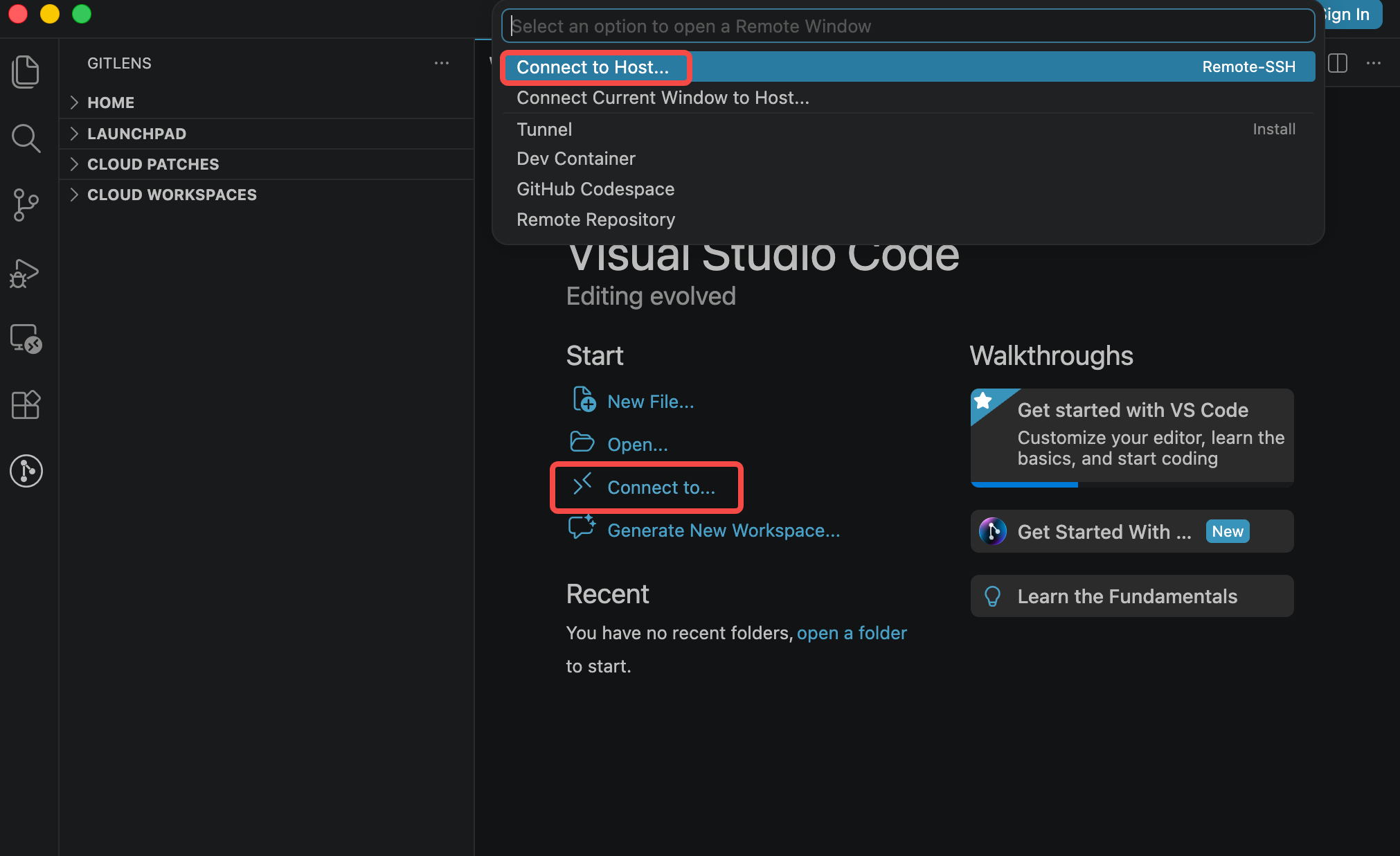Image resolution: width=1400 pixels, height=856 pixels.
Task: Open editor more actions ellipsis
Action: (x=1374, y=63)
